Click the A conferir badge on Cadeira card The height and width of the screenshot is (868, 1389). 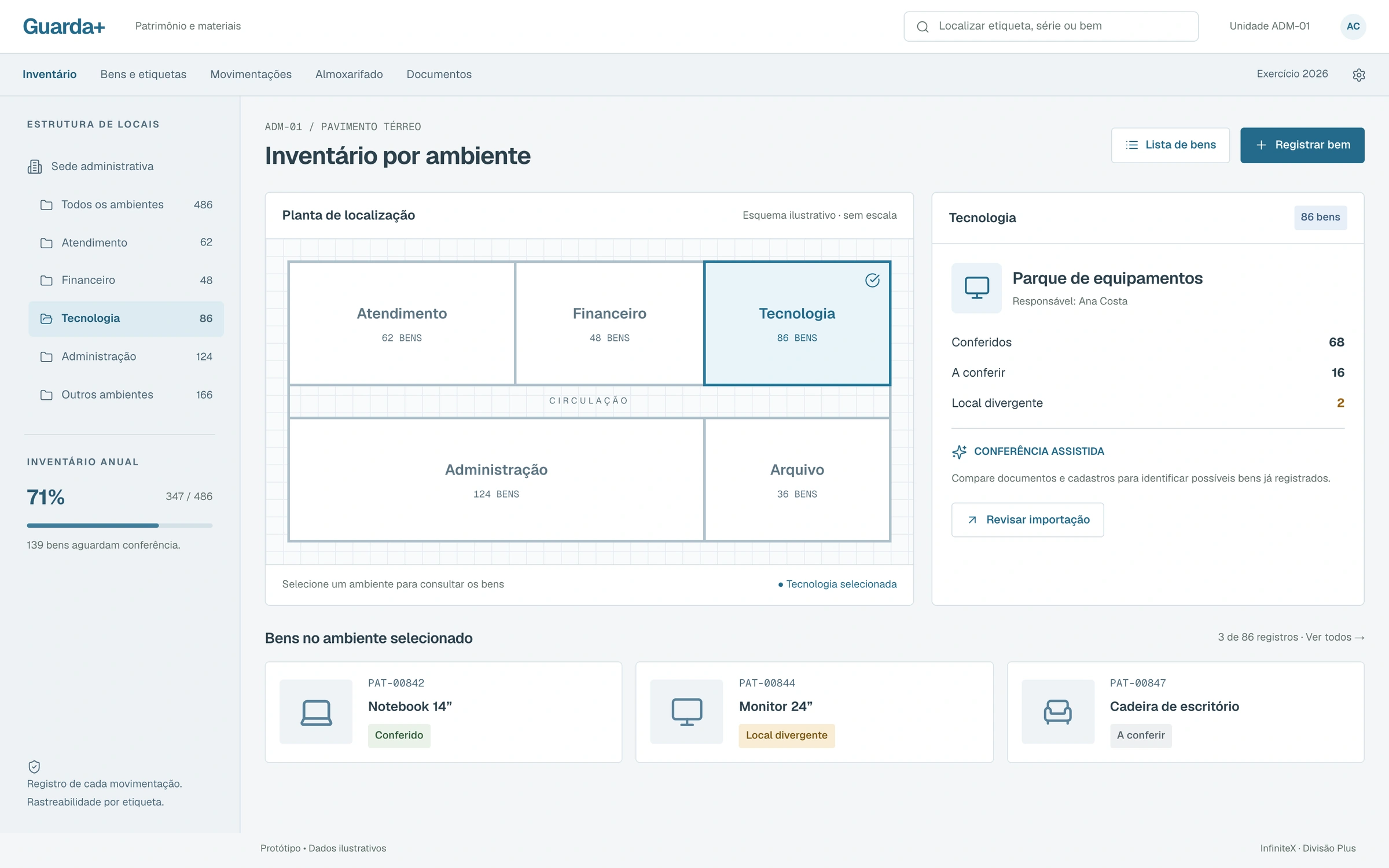tap(1140, 735)
